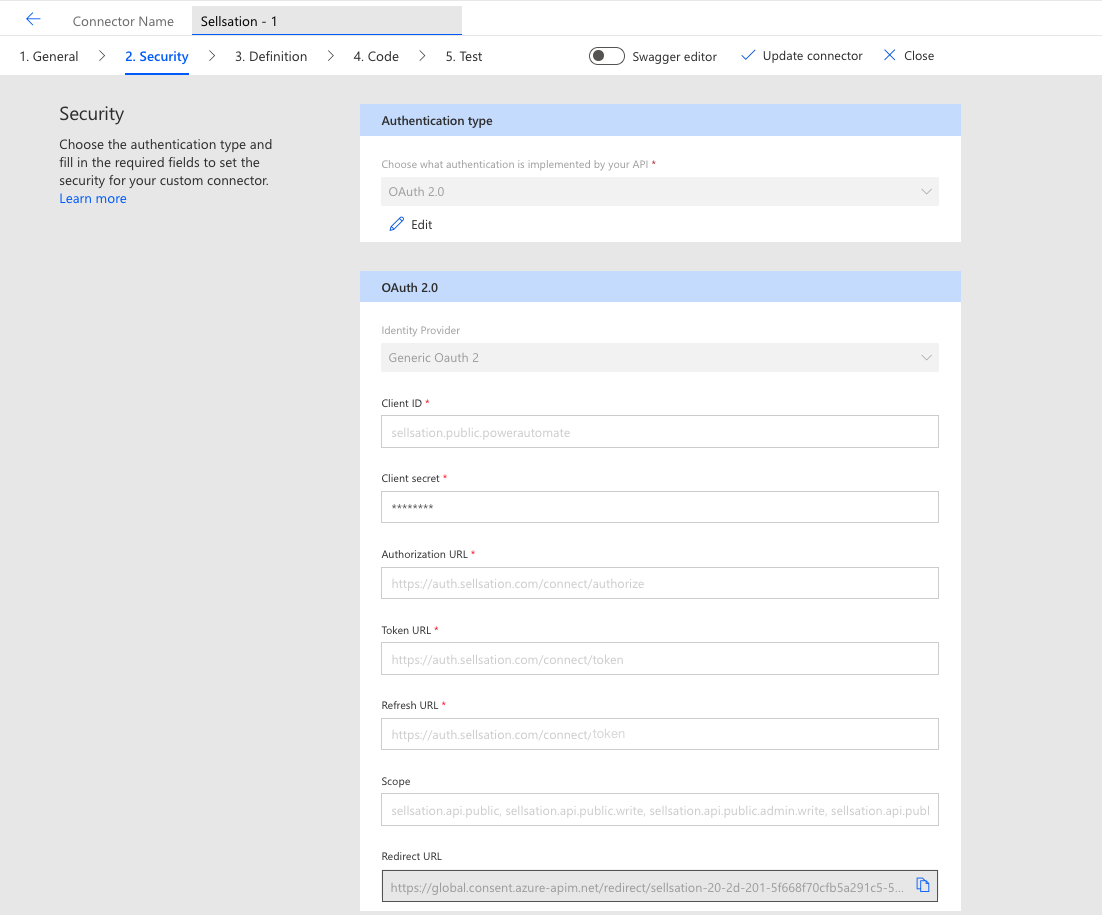Switch to the 4. Code tab

tap(376, 56)
